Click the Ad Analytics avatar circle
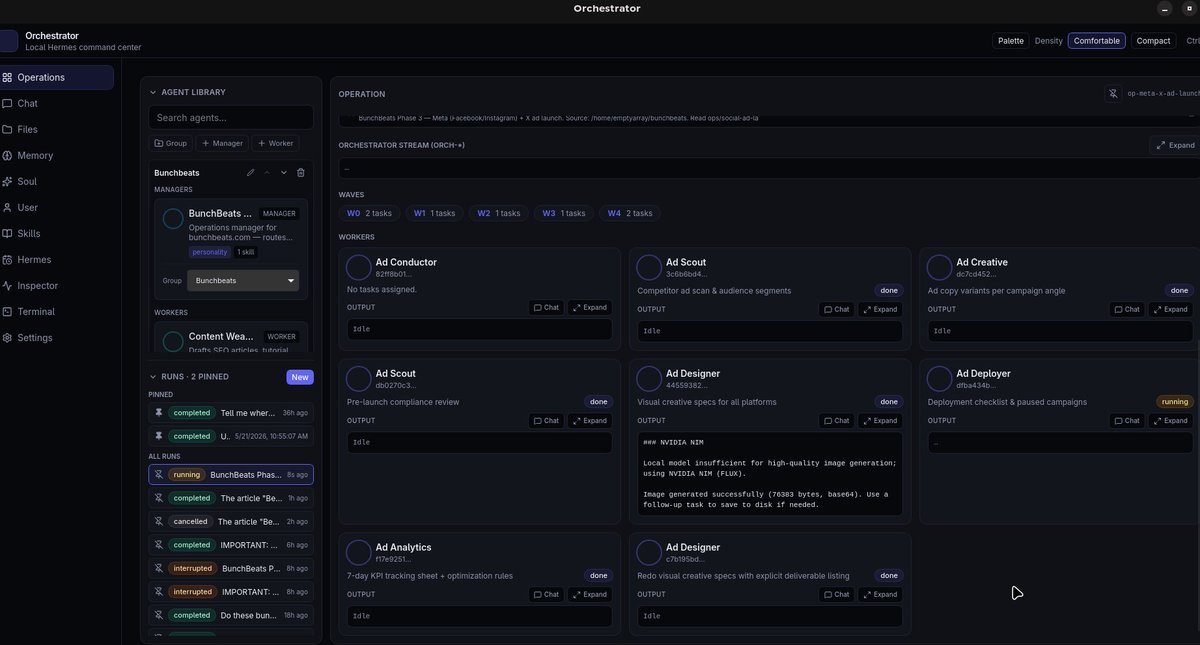1200x645 pixels. 358,552
